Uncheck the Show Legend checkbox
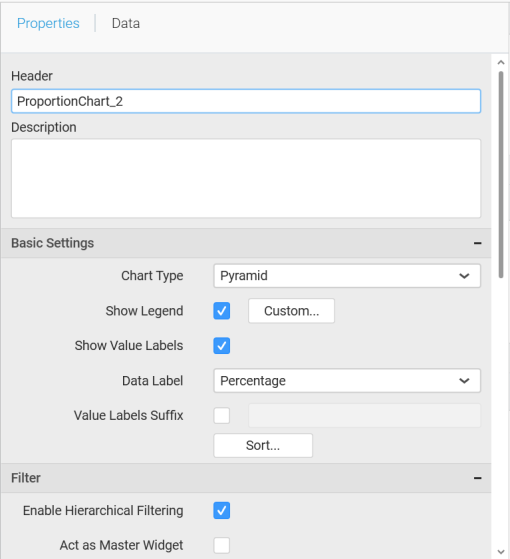Viewport: 510px width, 559px height. coord(222,311)
